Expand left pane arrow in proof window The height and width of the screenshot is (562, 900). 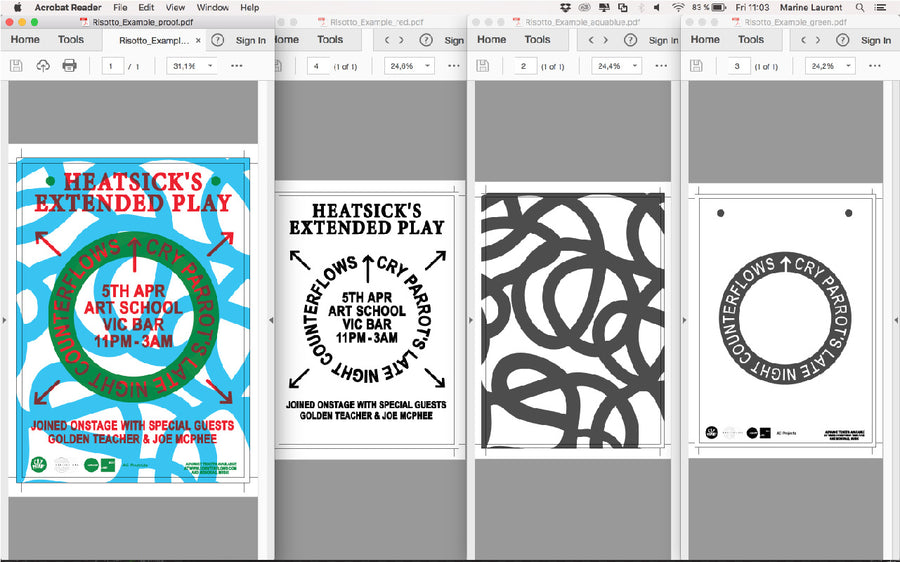coord(4,320)
